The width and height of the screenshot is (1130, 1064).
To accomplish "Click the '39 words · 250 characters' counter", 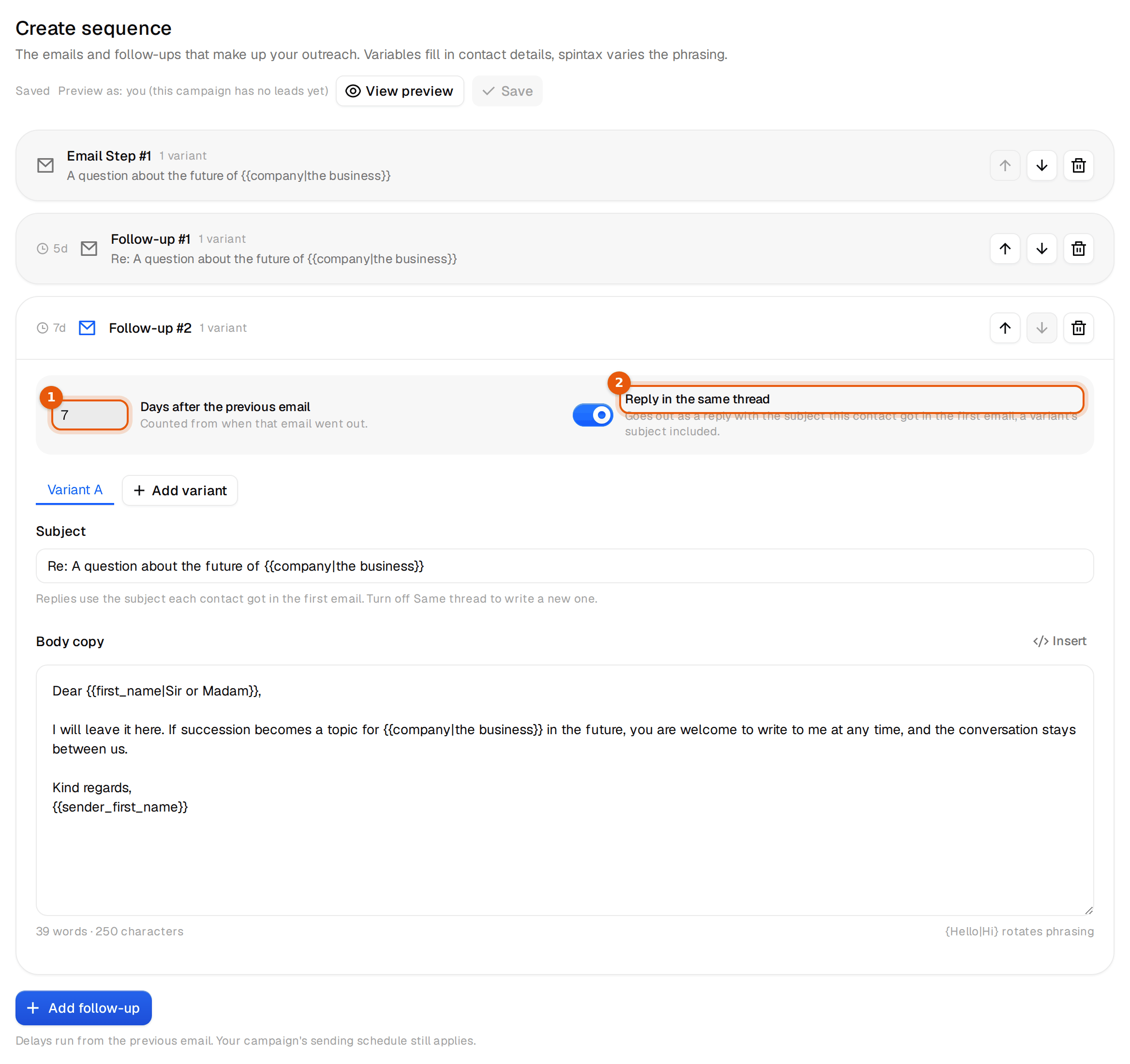I will pyautogui.click(x=110, y=931).
